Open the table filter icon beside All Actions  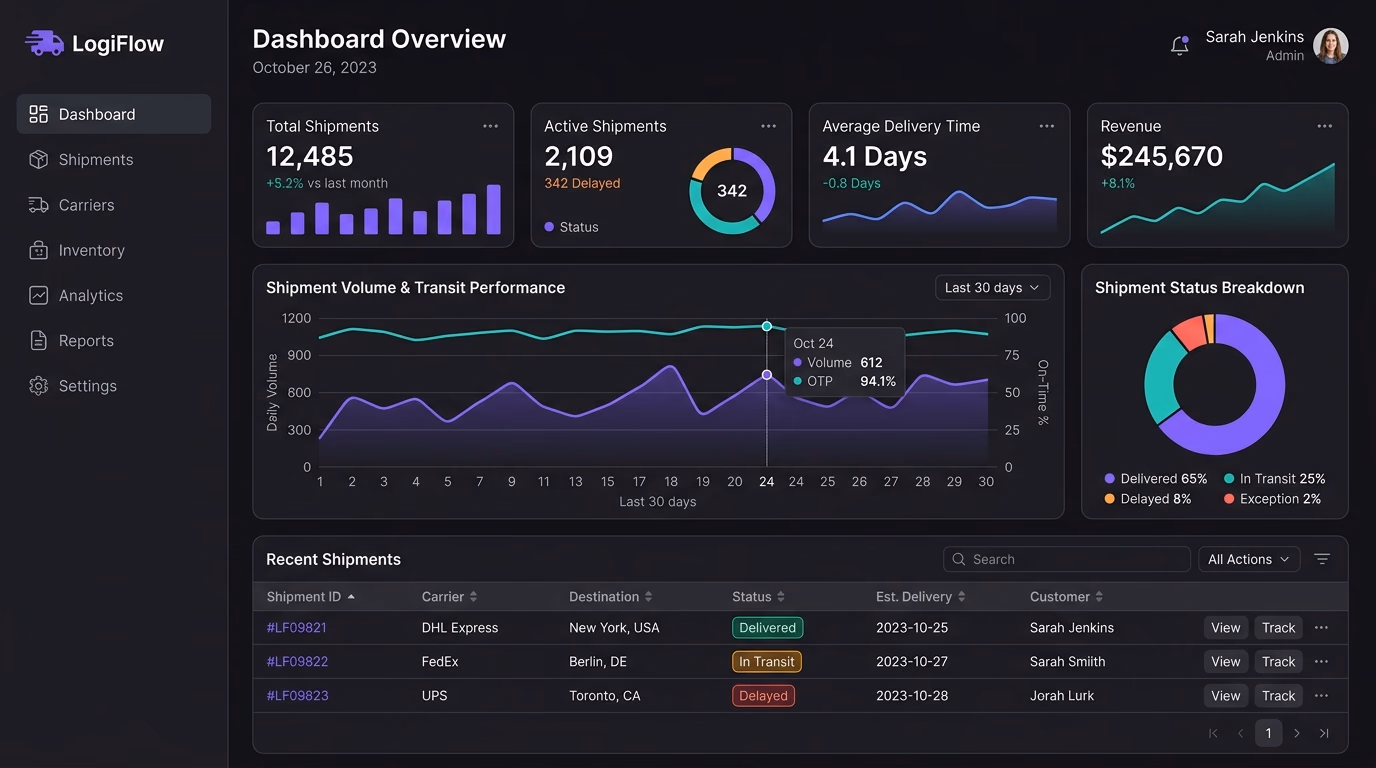point(1322,560)
